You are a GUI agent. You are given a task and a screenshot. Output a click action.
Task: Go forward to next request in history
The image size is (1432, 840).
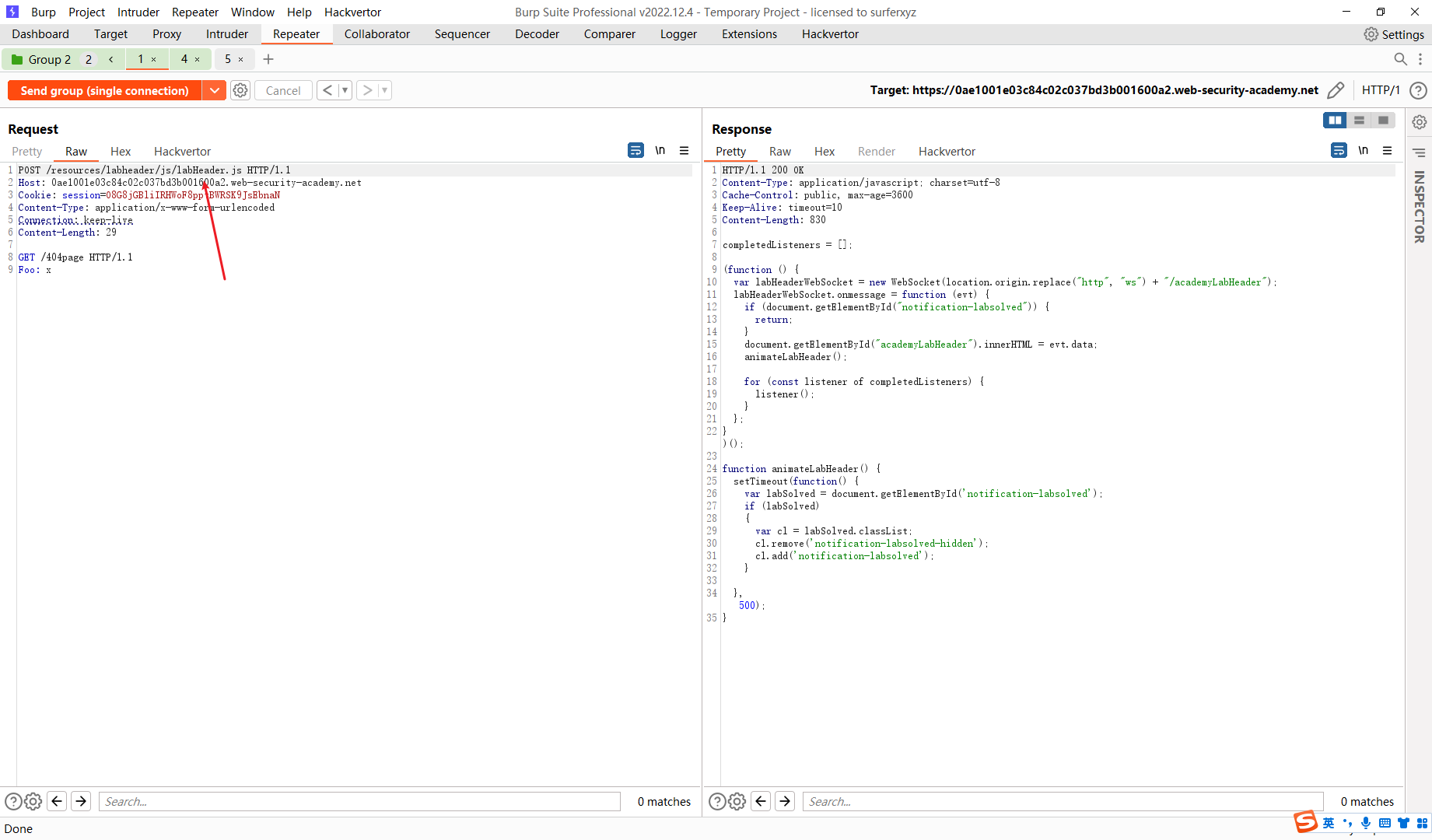(x=367, y=90)
